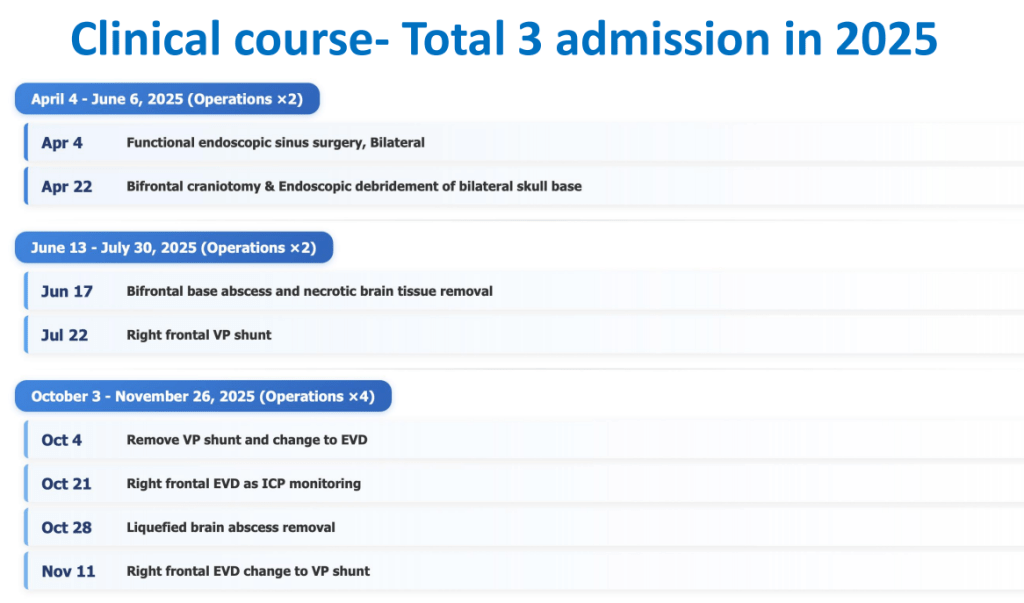
Task: Click the slide title "Clinical course" heading
Action: click(504, 38)
